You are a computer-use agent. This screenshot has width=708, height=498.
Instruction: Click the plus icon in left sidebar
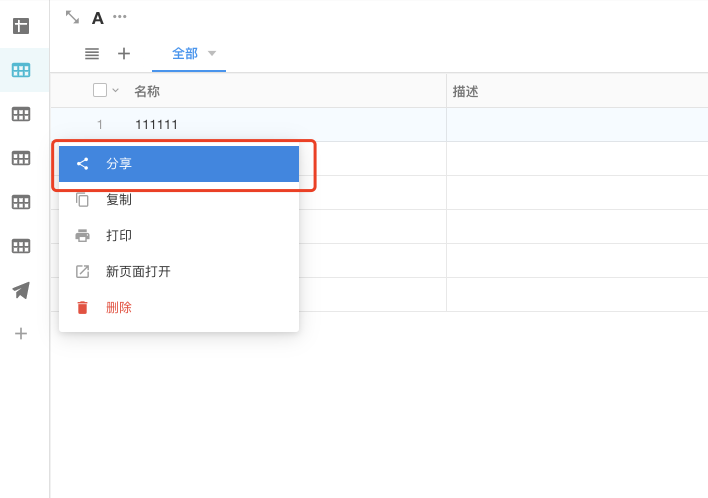(x=21, y=333)
